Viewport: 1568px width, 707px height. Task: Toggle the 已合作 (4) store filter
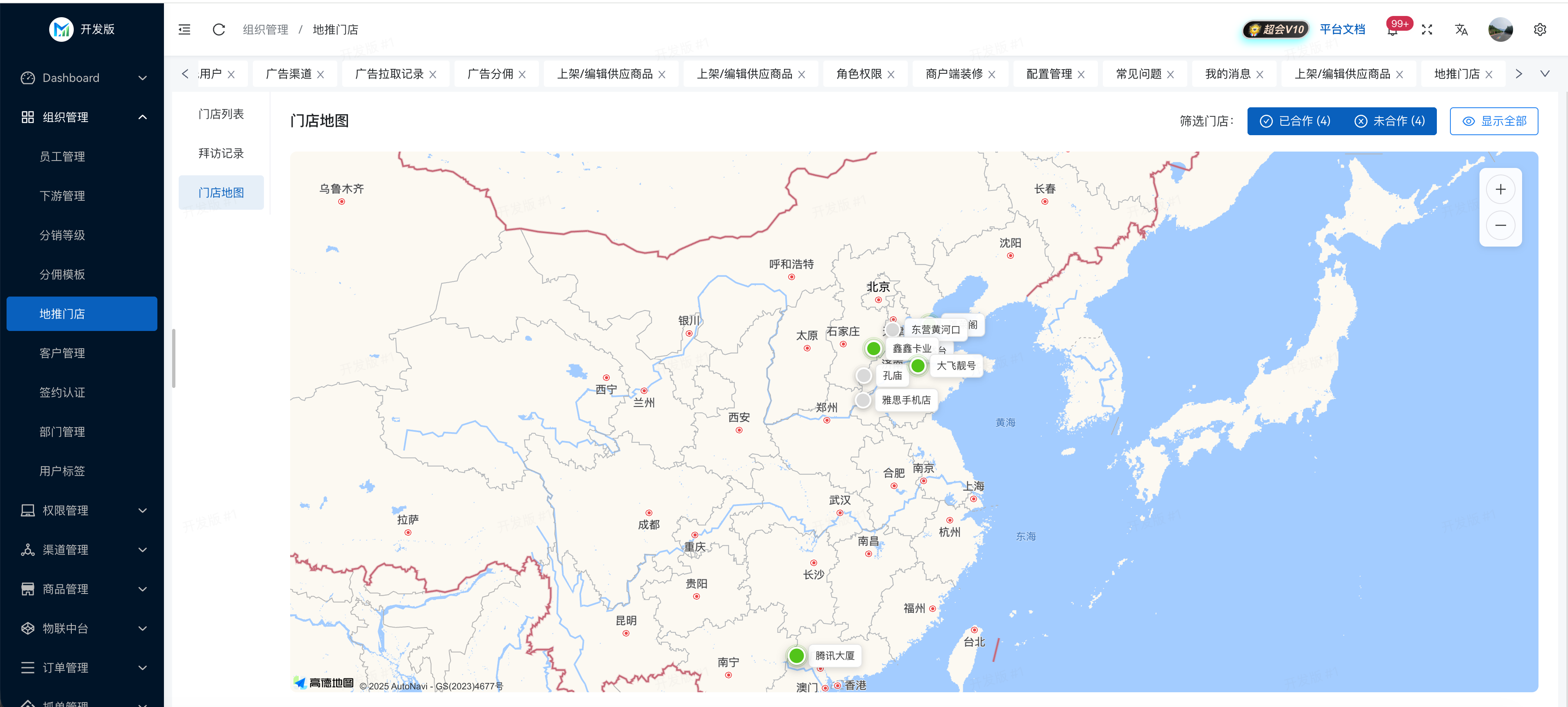click(x=1295, y=121)
